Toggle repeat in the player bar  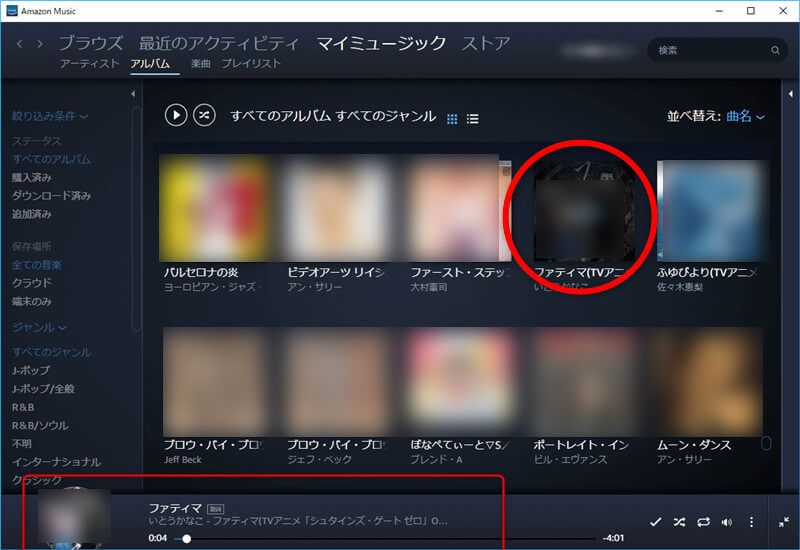pos(703,522)
